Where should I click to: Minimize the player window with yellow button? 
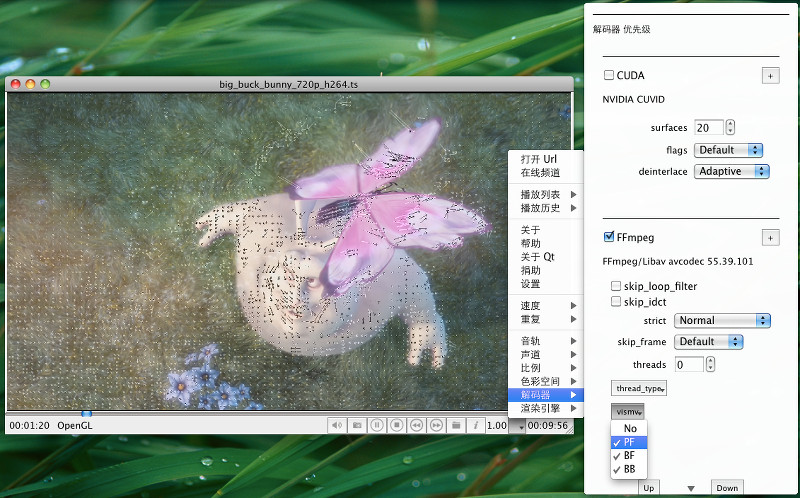[30, 84]
